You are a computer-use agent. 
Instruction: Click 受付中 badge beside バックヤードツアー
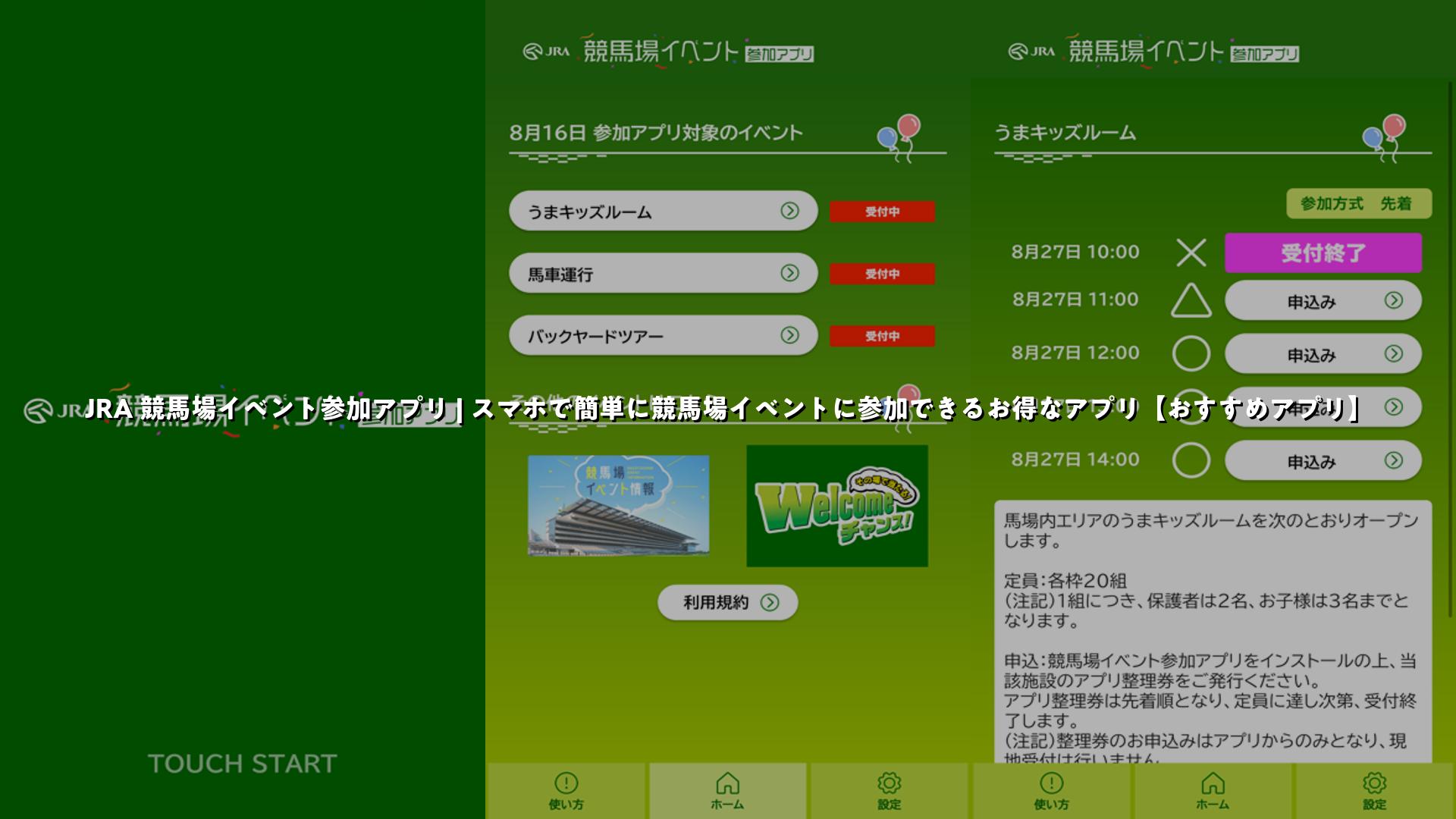(882, 336)
